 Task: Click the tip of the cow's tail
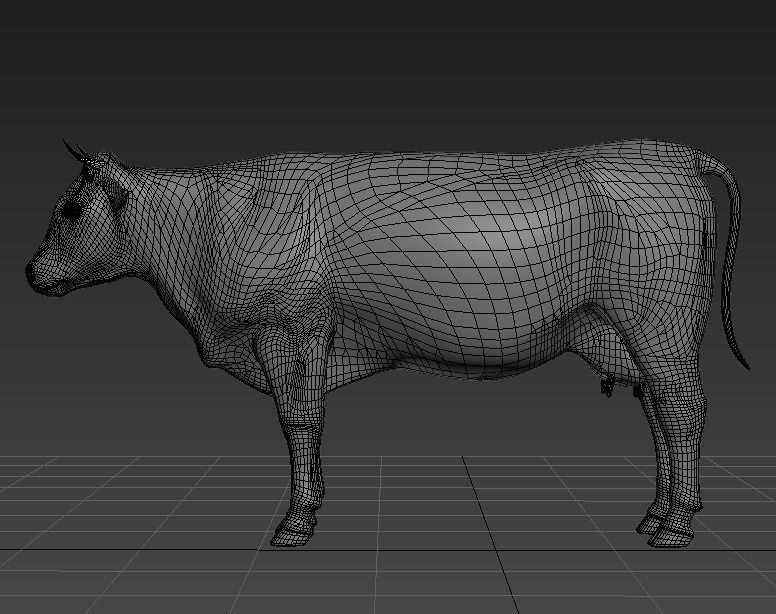(746, 364)
